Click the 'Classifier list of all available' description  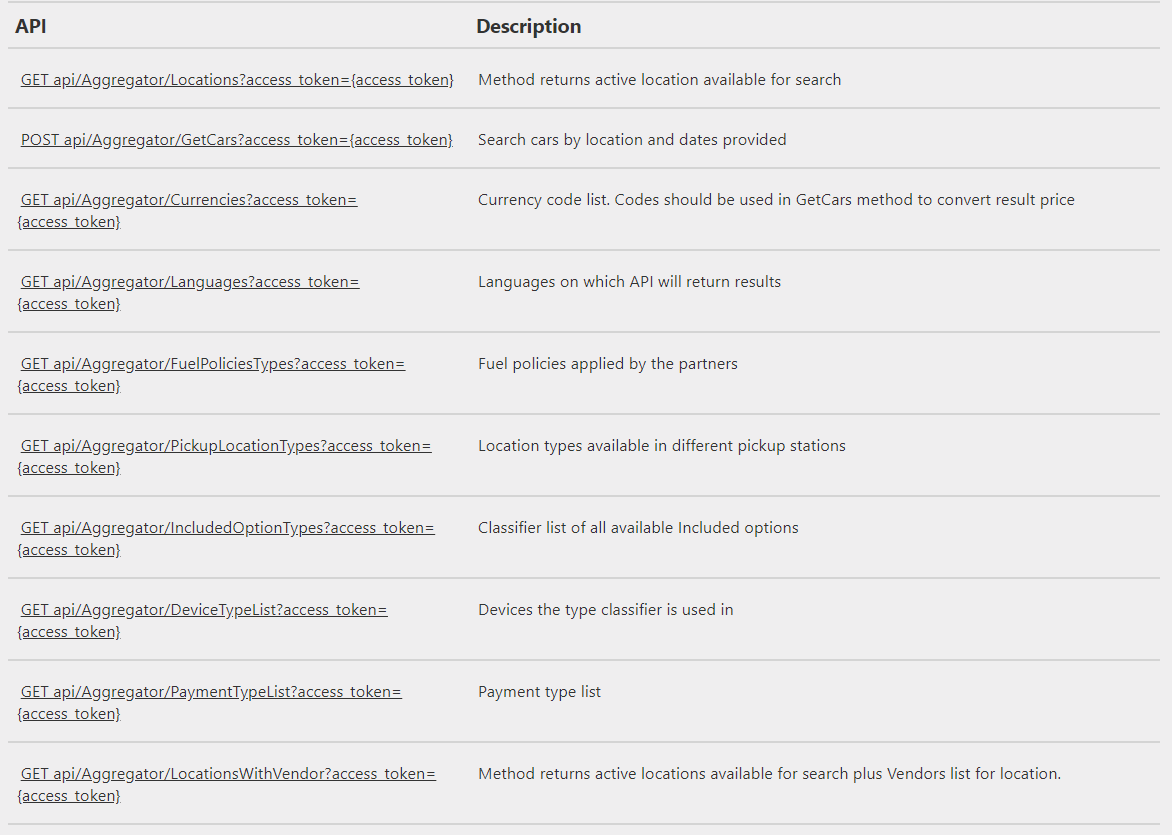(x=638, y=528)
